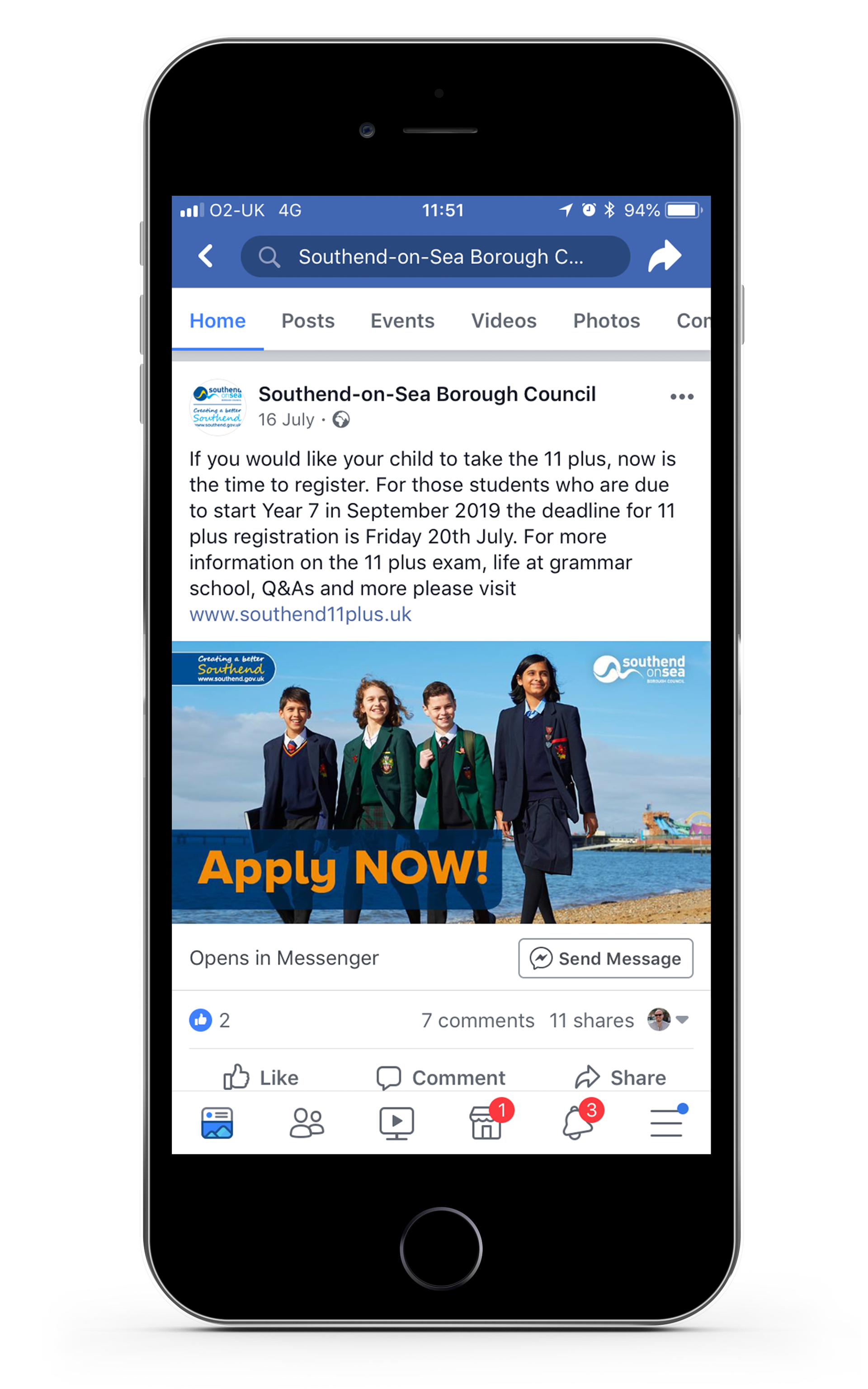Tap Comment under the post
The height and width of the screenshot is (1389, 868).
441,1078
